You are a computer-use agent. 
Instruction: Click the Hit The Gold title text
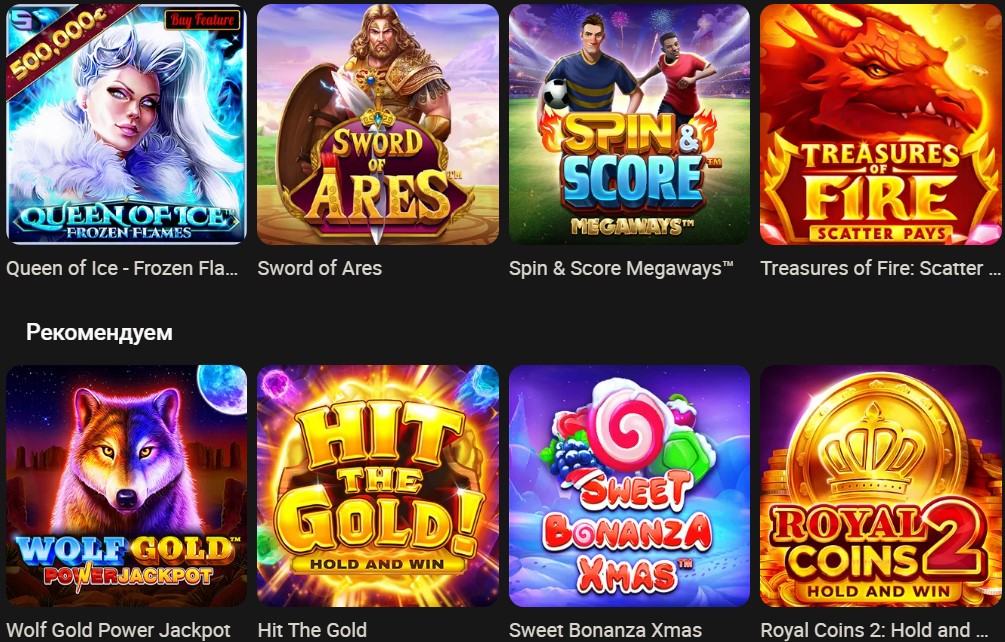click(312, 630)
